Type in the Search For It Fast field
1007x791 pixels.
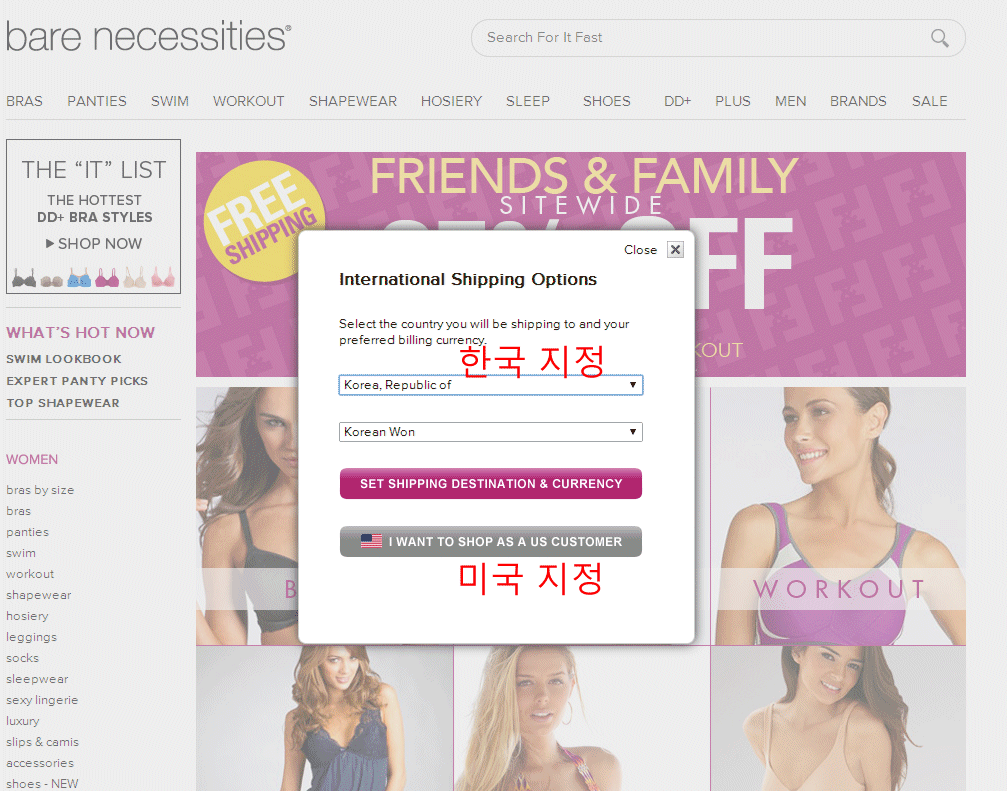(700, 38)
